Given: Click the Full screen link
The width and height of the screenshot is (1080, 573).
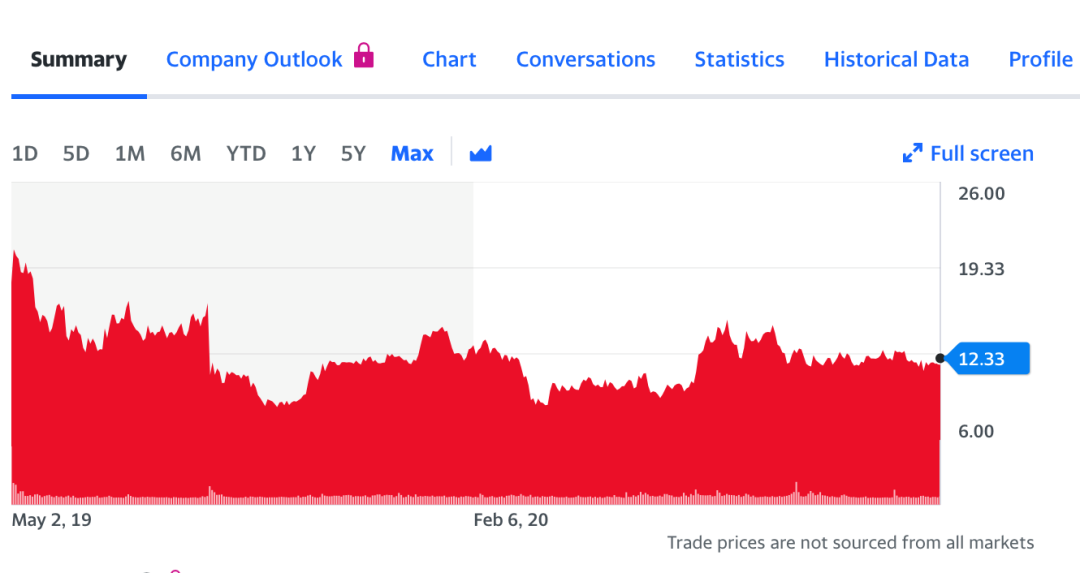Looking at the screenshot, I should click(x=981, y=153).
